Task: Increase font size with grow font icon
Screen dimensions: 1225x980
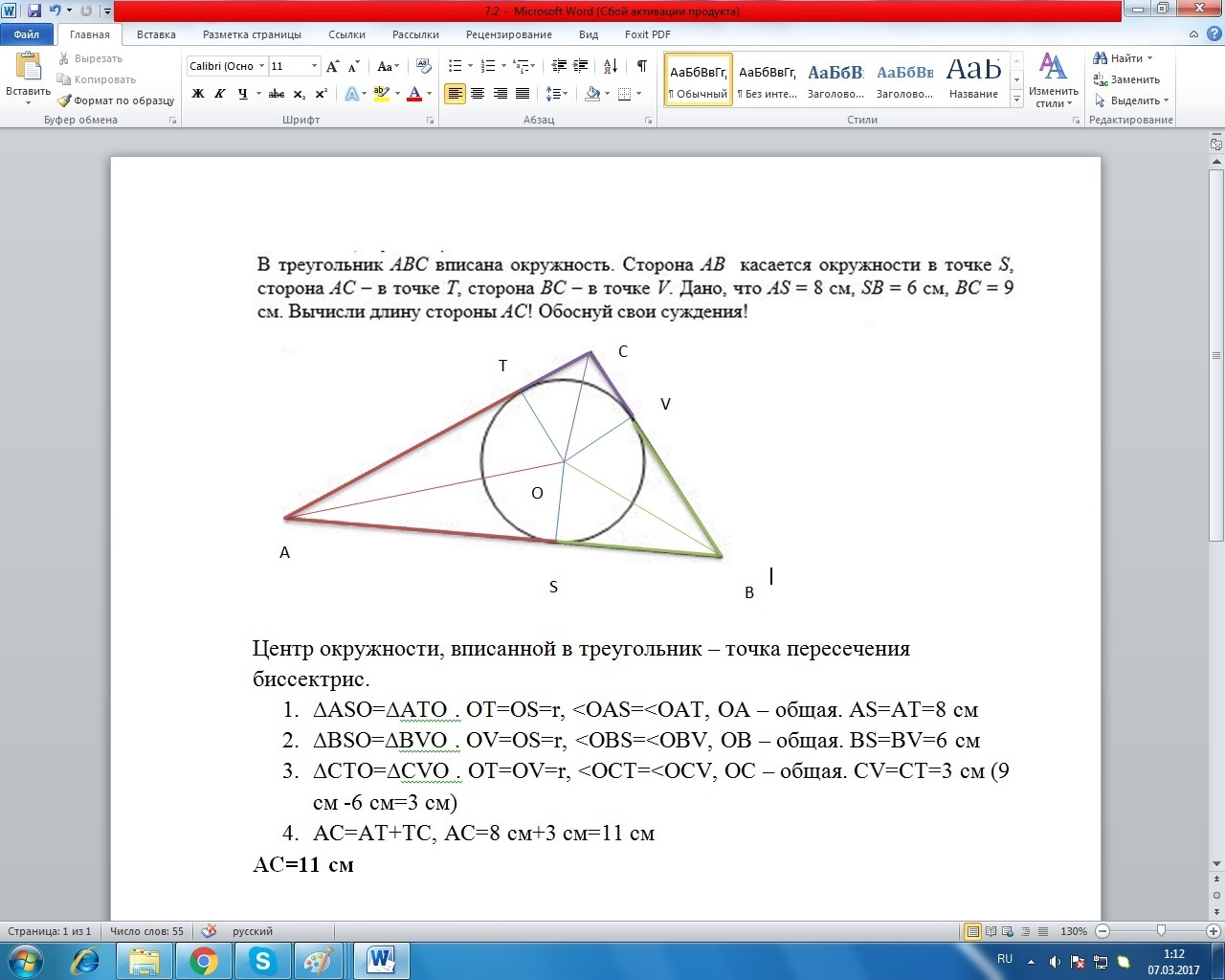Action: tap(332, 66)
